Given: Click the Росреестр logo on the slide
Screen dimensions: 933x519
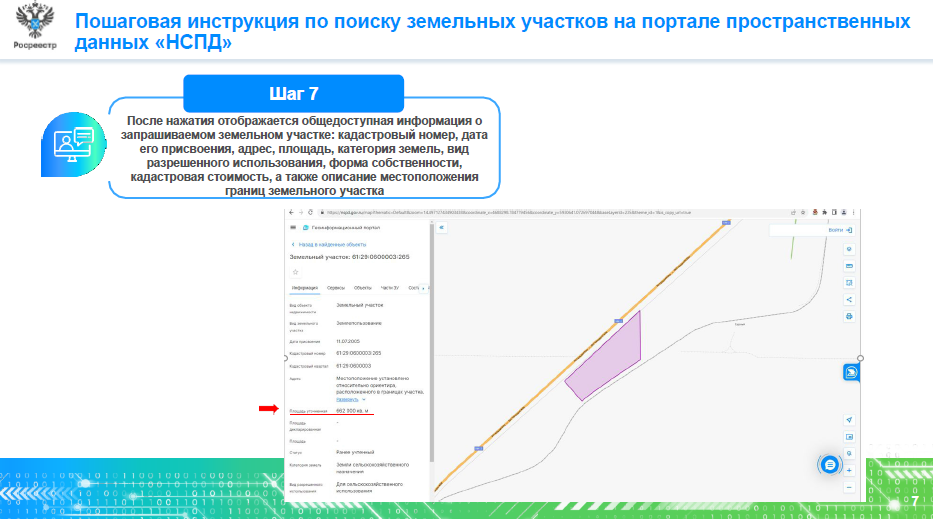Looking at the screenshot, I should point(35,26).
